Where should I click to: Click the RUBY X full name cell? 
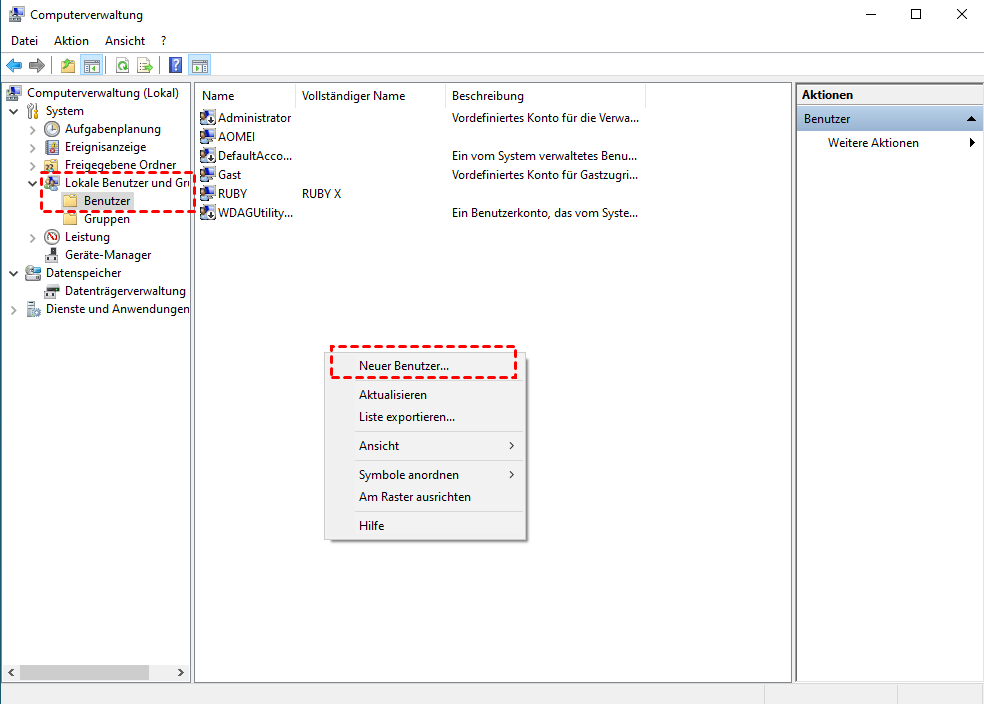pyautogui.click(x=321, y=193)
